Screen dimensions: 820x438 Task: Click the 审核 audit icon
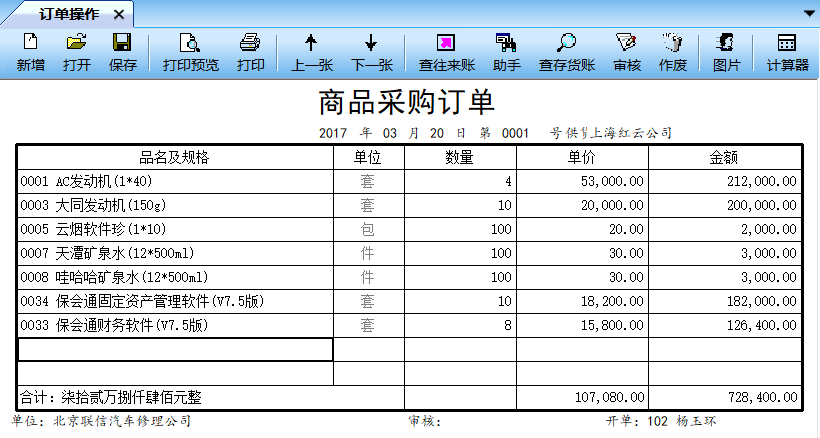627,52
